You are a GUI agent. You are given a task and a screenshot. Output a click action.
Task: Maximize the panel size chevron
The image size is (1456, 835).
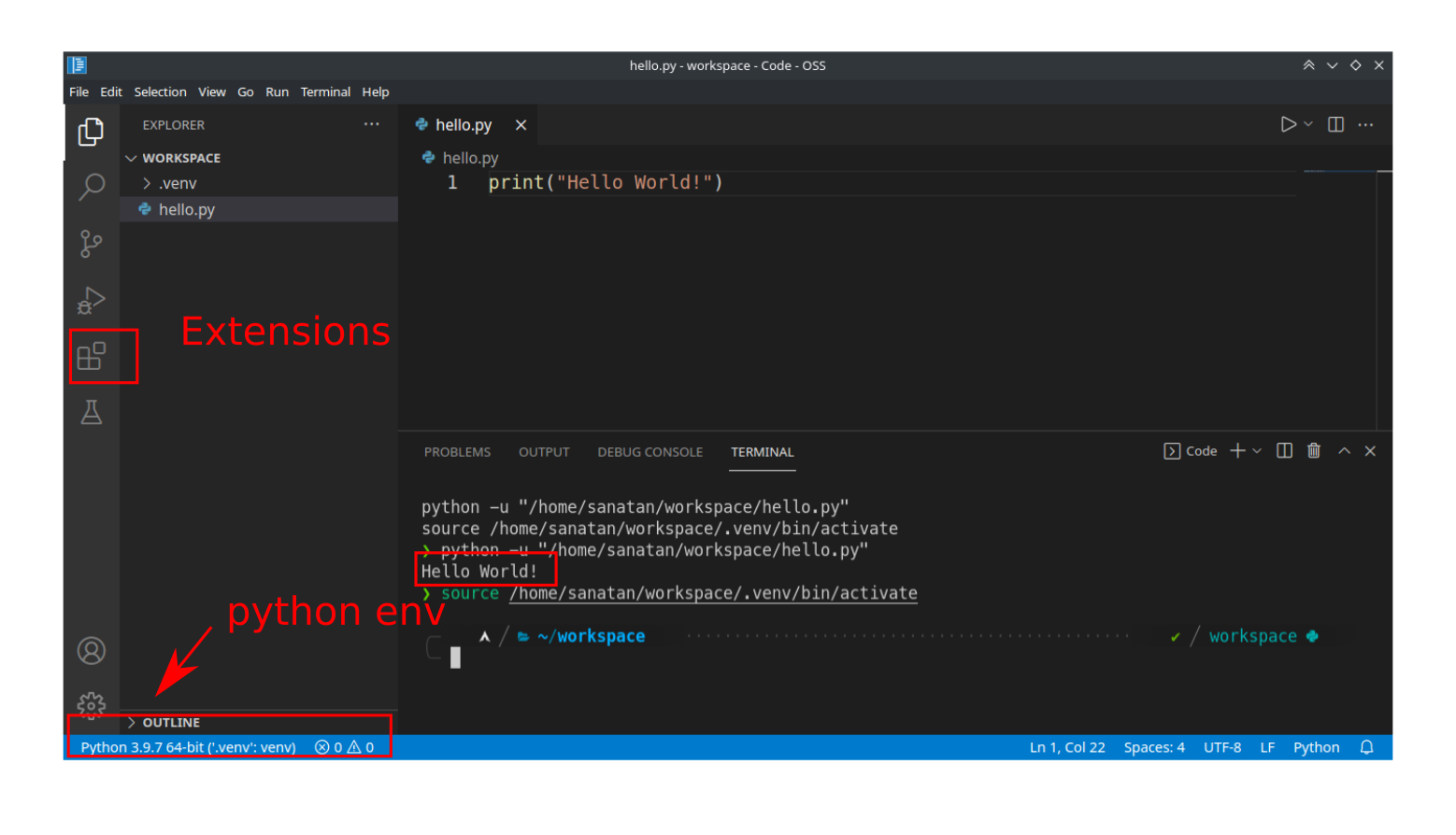pos(1344,451)
